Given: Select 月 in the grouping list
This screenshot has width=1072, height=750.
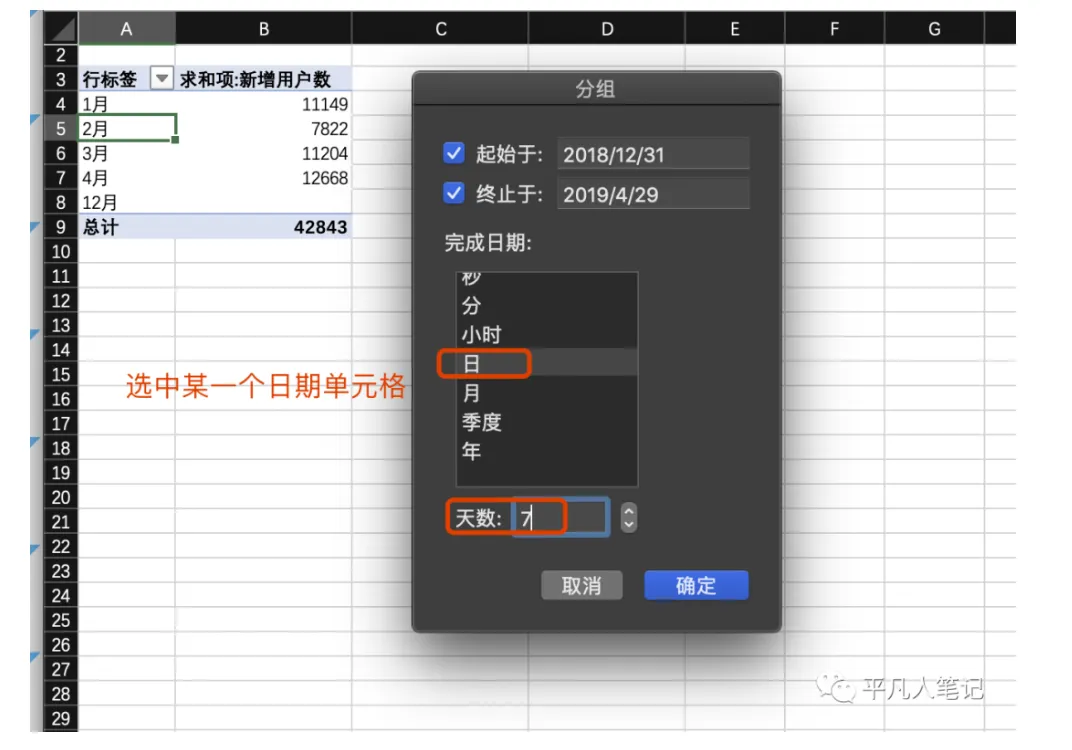Looking at the screenshot, I should click(x=546, y=393).
